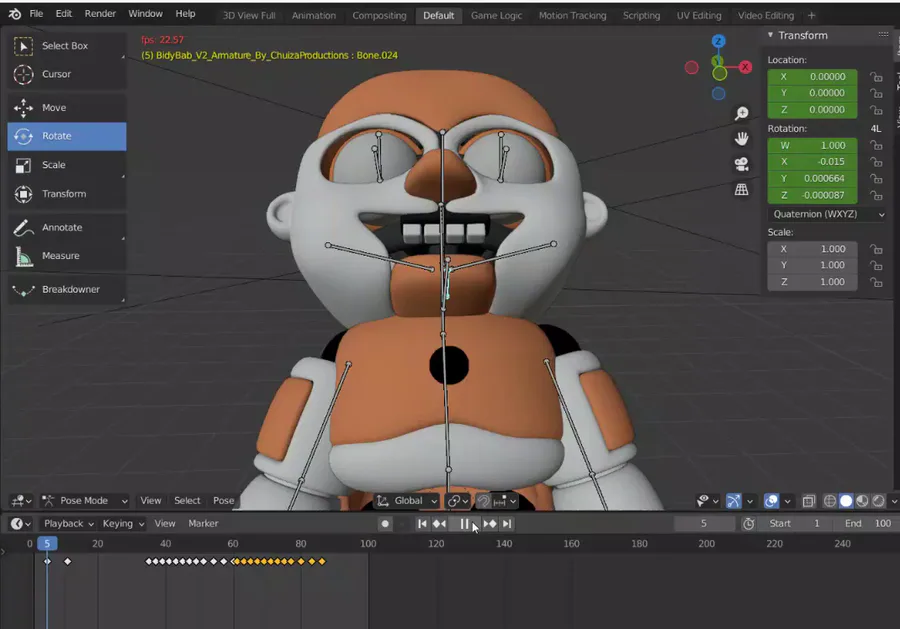Open the Keying dropdown
The width and height of the screenshot is (900, 629).
pos(123,524)
